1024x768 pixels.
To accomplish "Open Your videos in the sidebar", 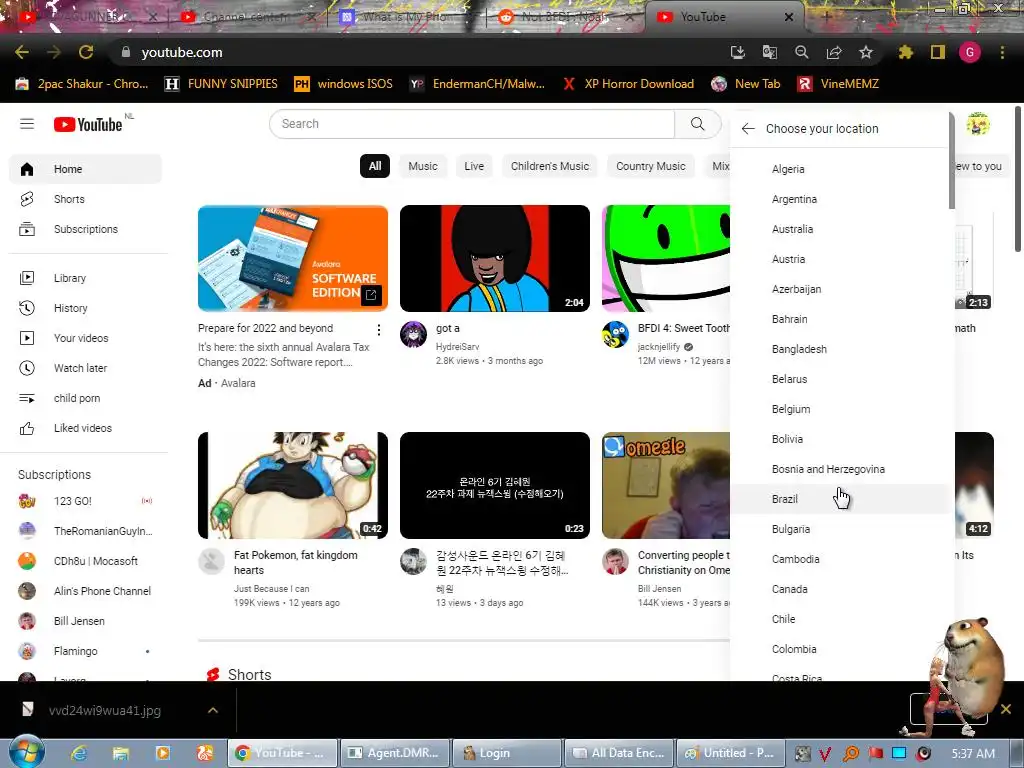I will pyautogui.click(x=86, y=338).
